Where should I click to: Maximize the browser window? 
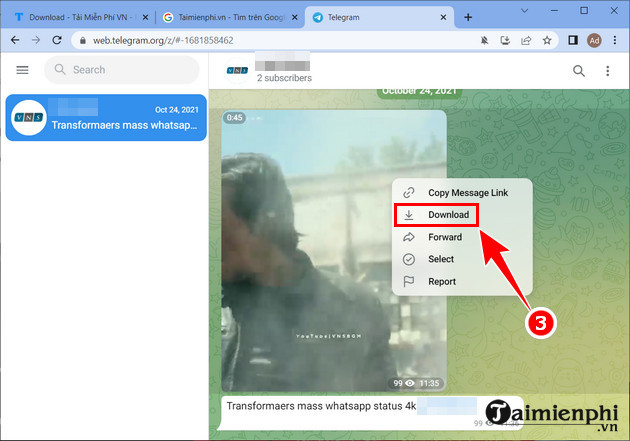[584, 11]
